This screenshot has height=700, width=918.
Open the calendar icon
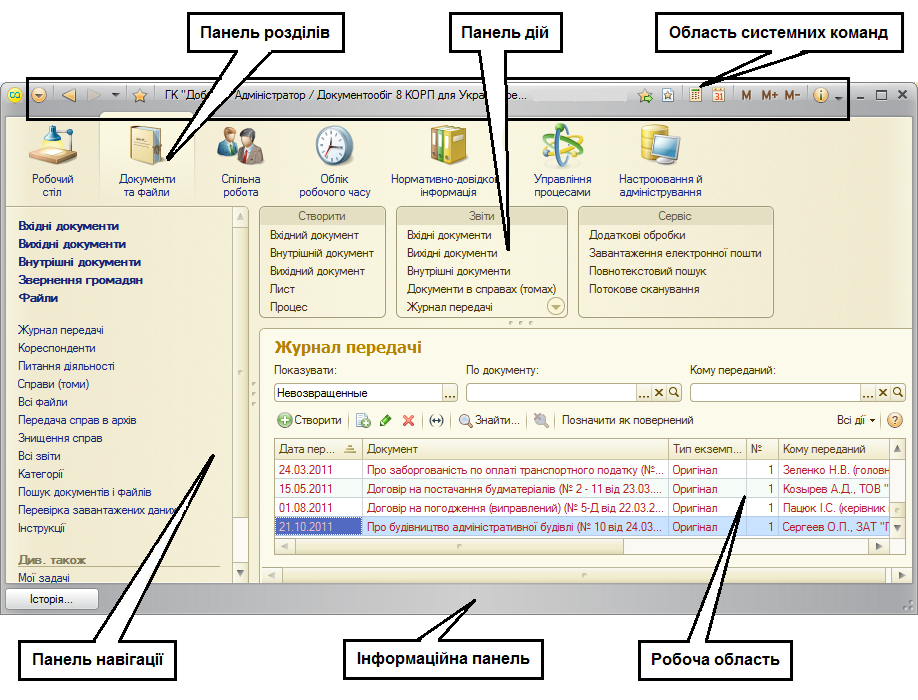point(718,95)
